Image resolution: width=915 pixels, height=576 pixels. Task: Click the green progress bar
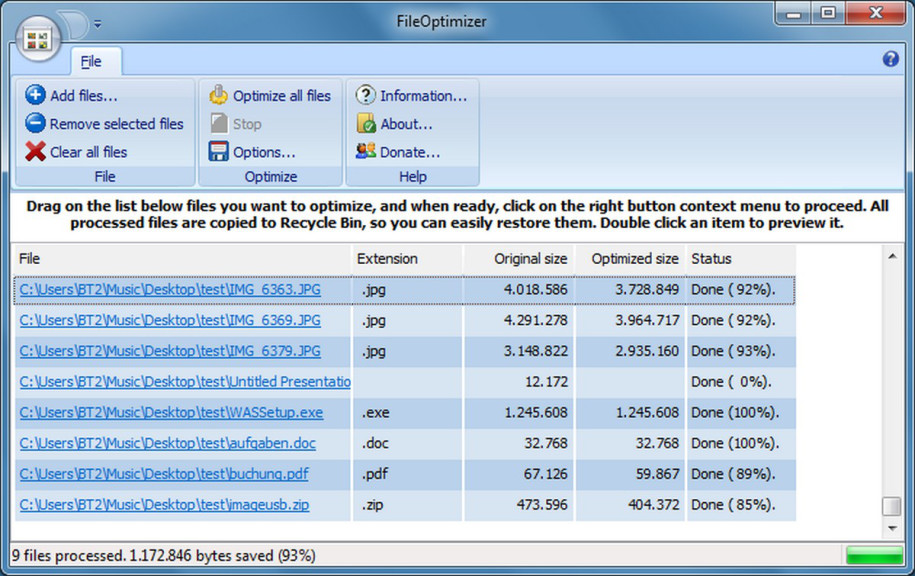(873, 555)
